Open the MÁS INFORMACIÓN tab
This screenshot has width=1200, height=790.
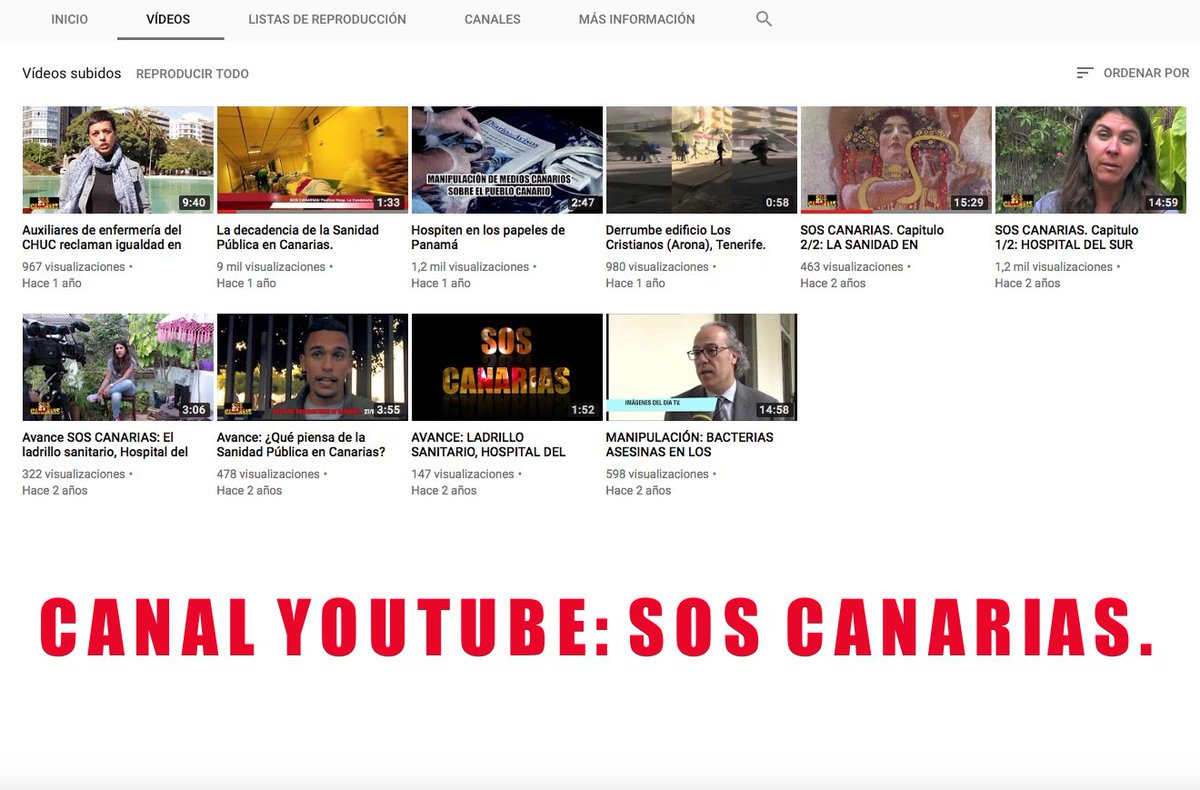click(x=637, y=19)
